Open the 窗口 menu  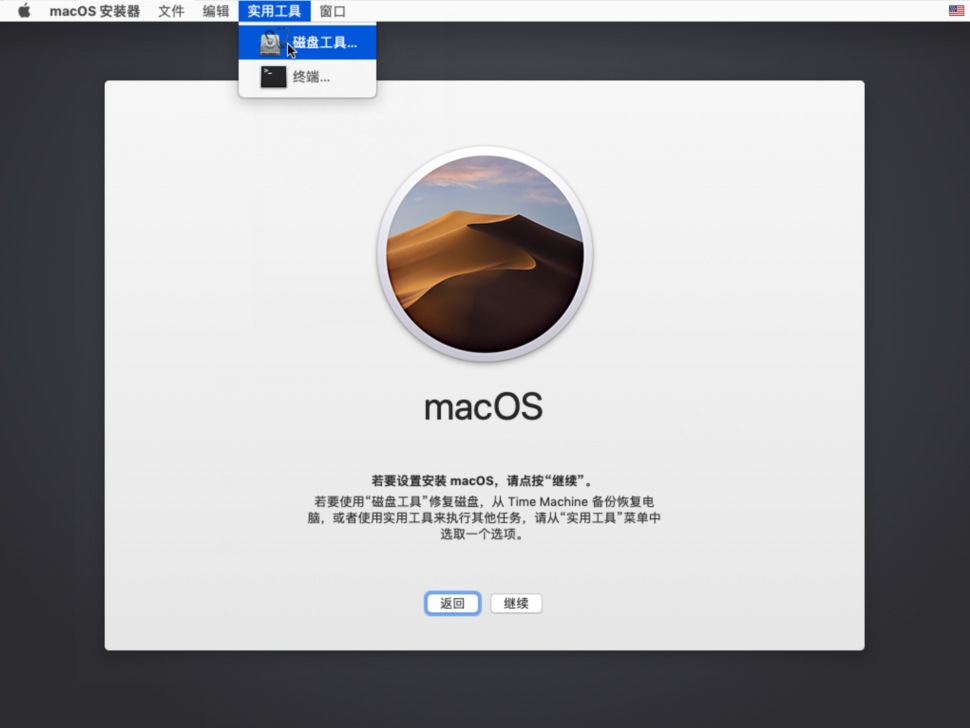[333, 11]
